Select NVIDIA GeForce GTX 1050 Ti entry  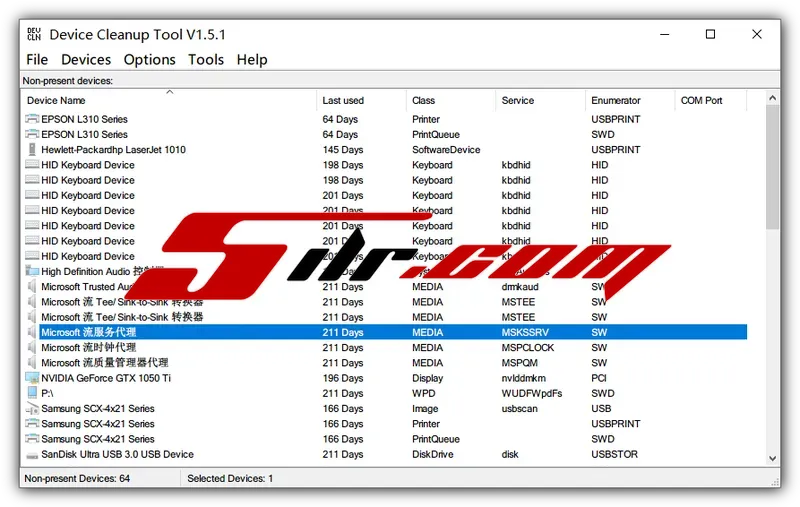[106, 378]
